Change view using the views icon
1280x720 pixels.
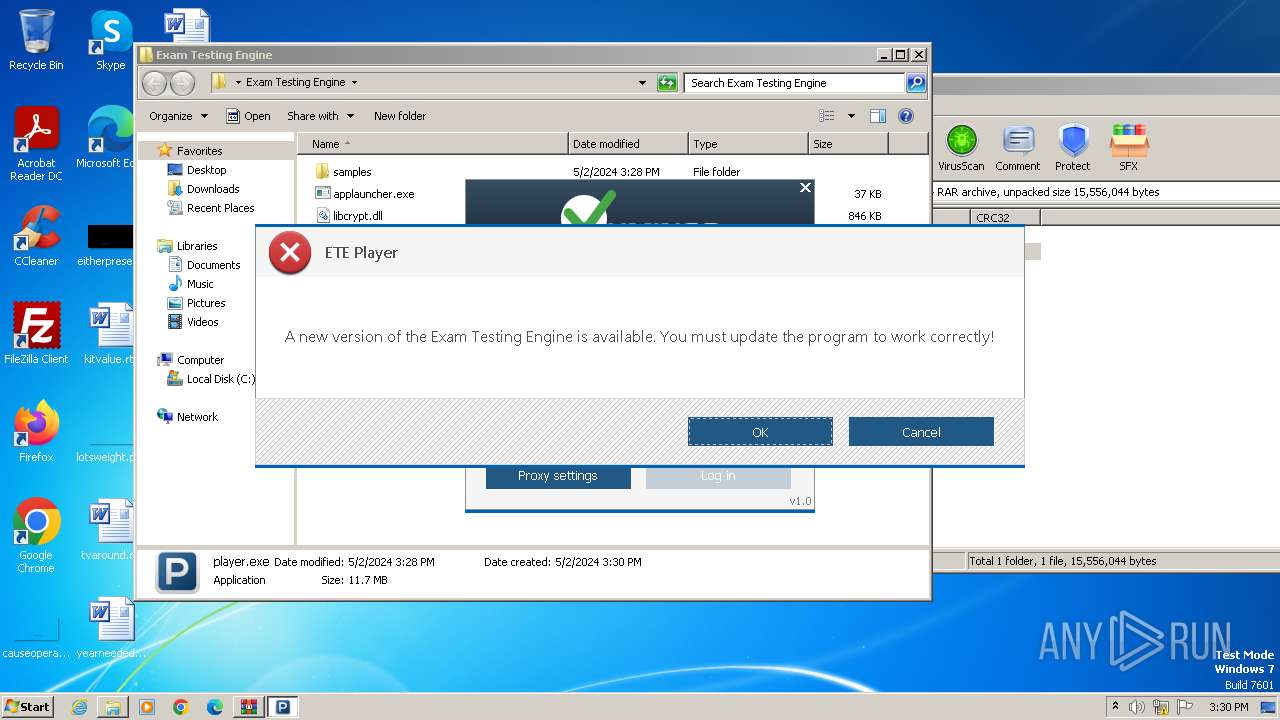[827, 116]
